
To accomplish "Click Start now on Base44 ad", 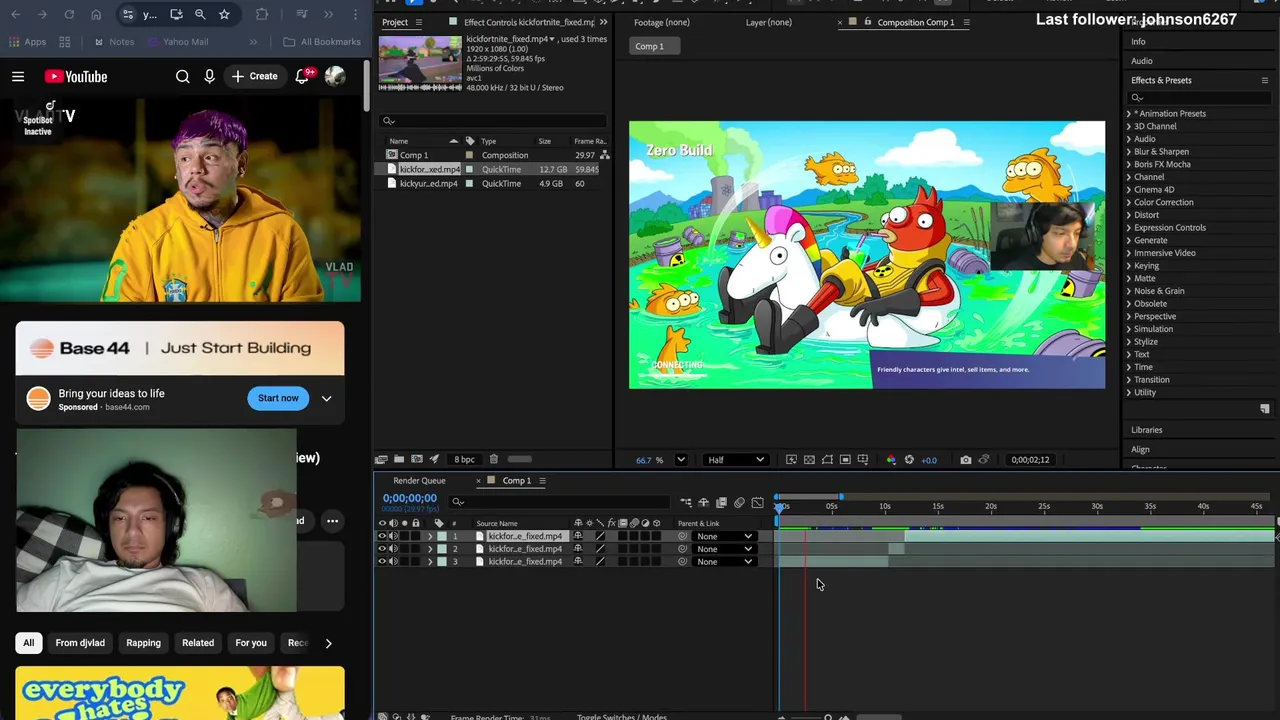I will point(278,398).
